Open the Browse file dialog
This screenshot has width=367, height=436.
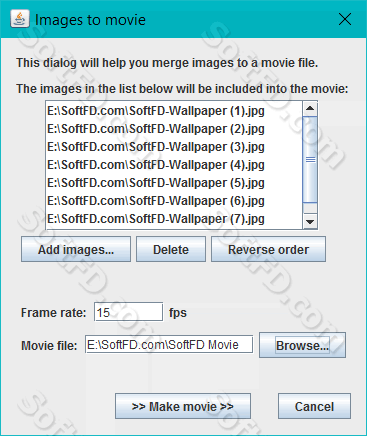[302, 345]
